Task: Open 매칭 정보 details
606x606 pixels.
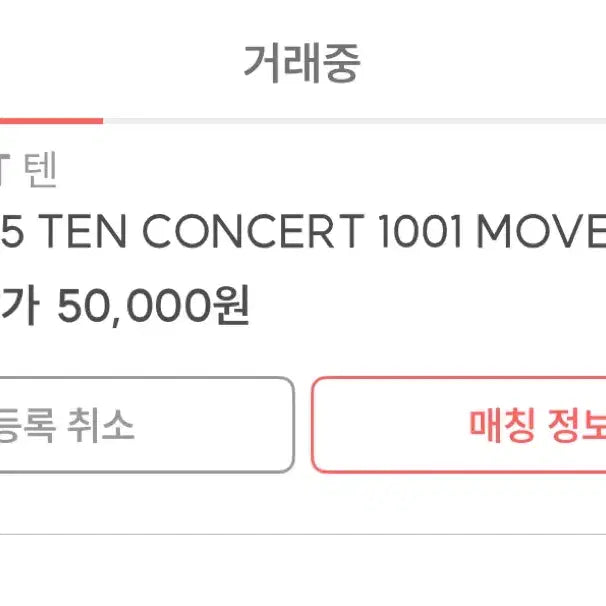Action: tap(537, 426)
